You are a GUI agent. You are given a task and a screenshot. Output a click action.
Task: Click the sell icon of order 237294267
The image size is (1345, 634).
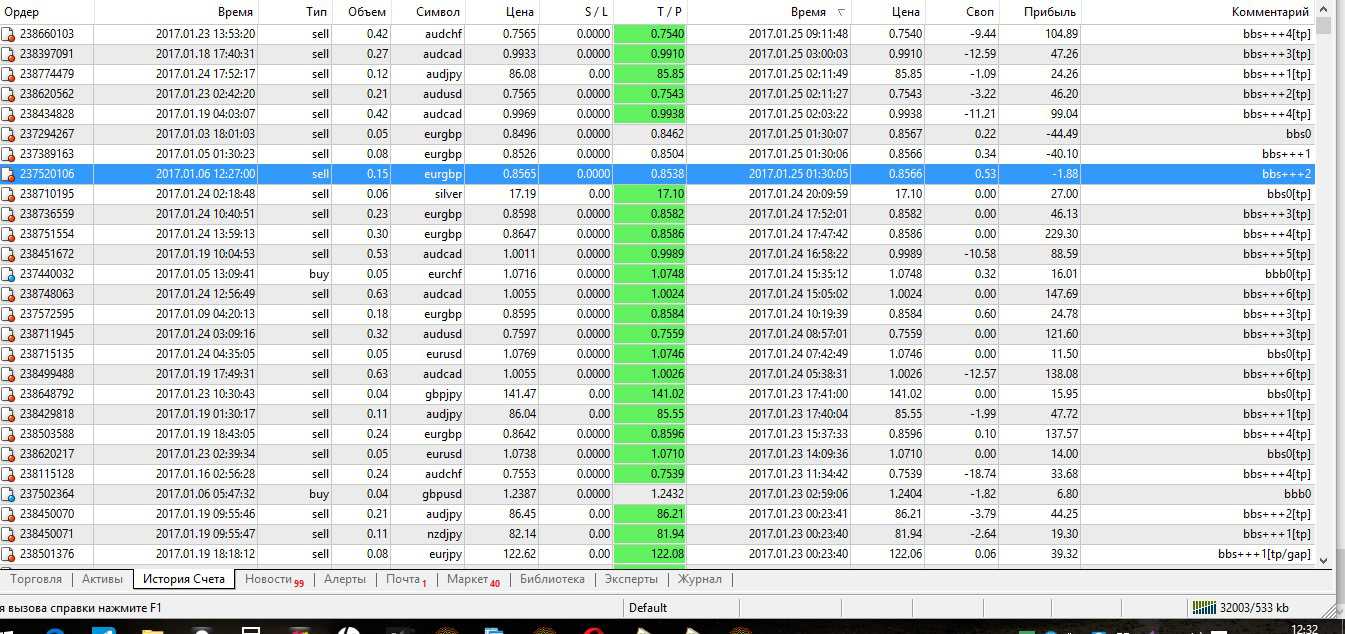(x=9, y=134)
